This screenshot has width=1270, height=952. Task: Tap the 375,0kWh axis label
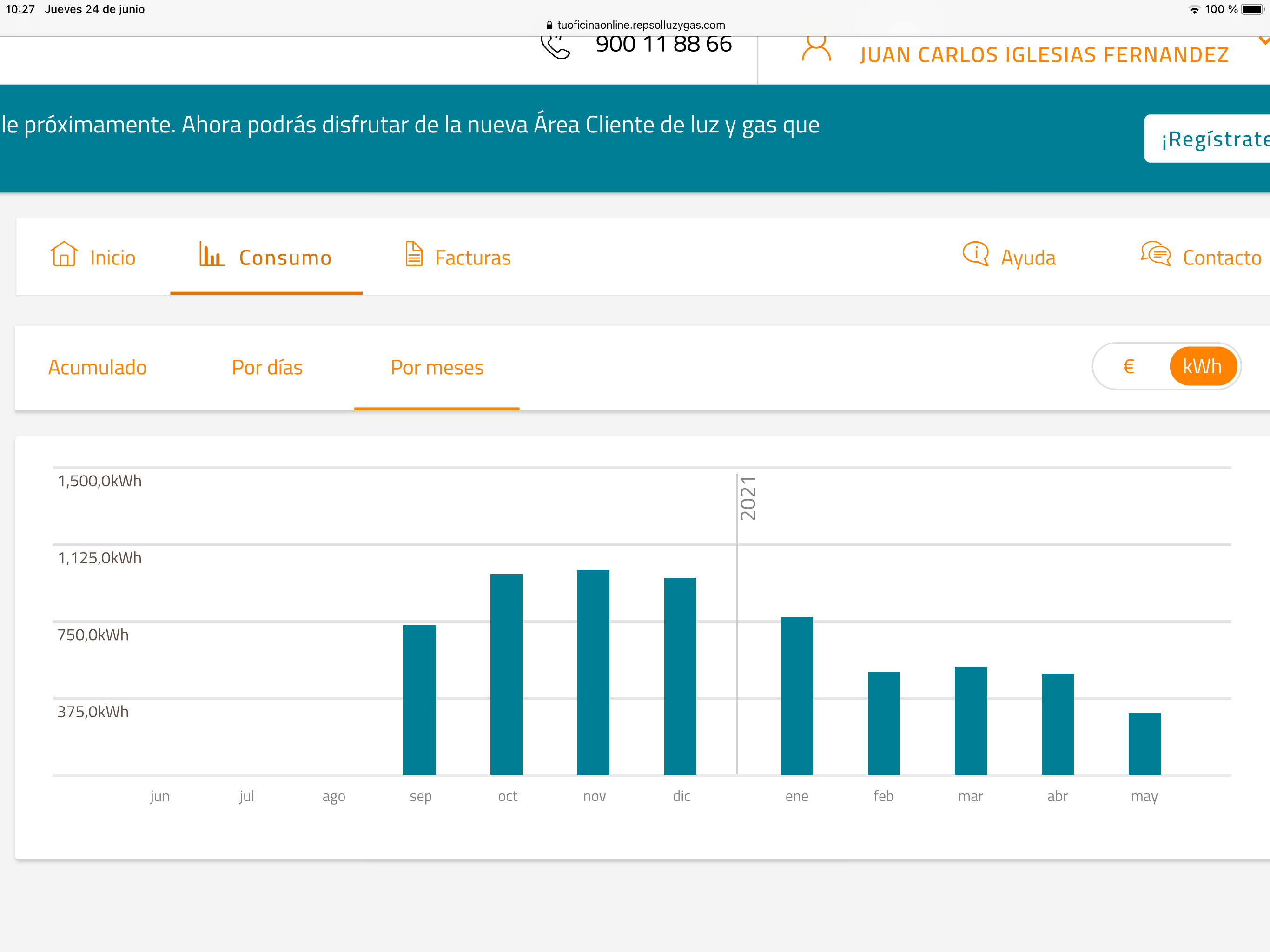click(x=93, y=712)
